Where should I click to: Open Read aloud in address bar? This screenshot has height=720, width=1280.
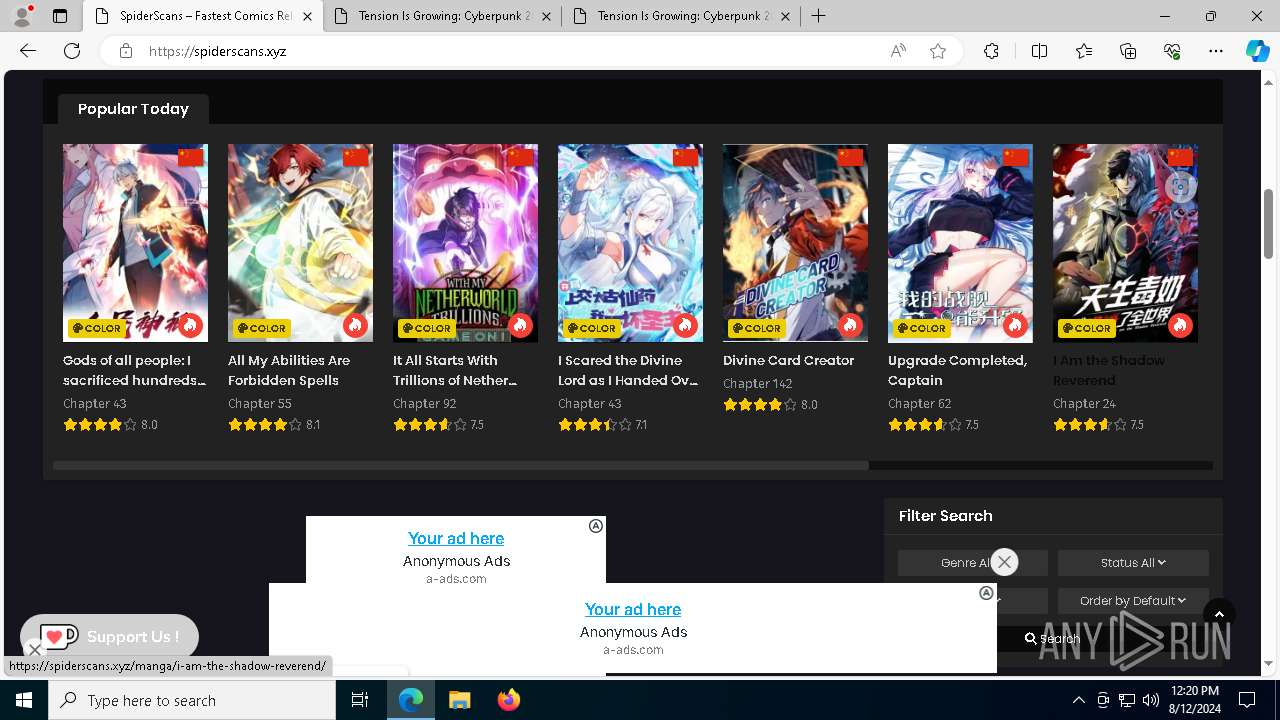pos(898,51)
